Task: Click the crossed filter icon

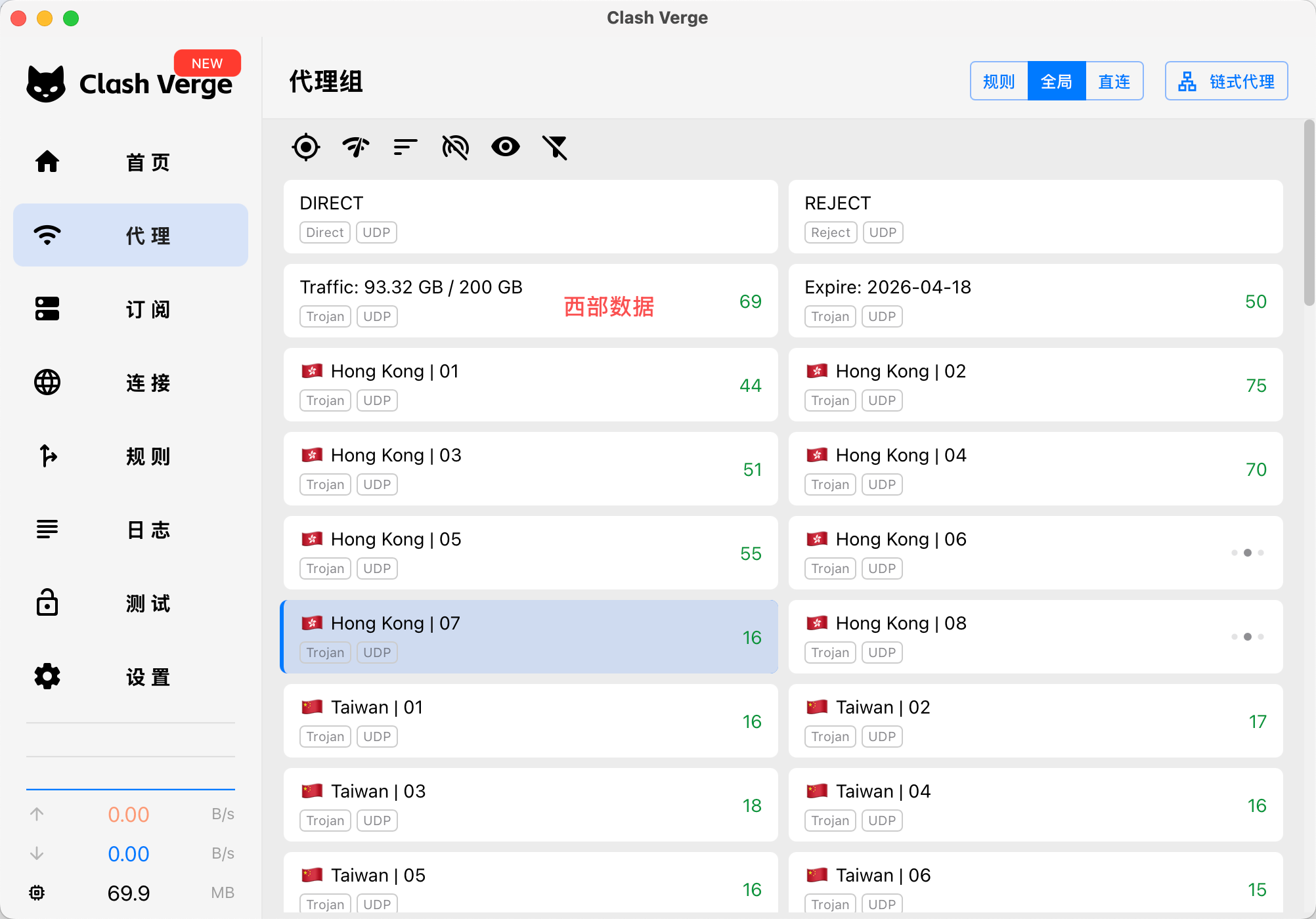Action: click(555, 147)
